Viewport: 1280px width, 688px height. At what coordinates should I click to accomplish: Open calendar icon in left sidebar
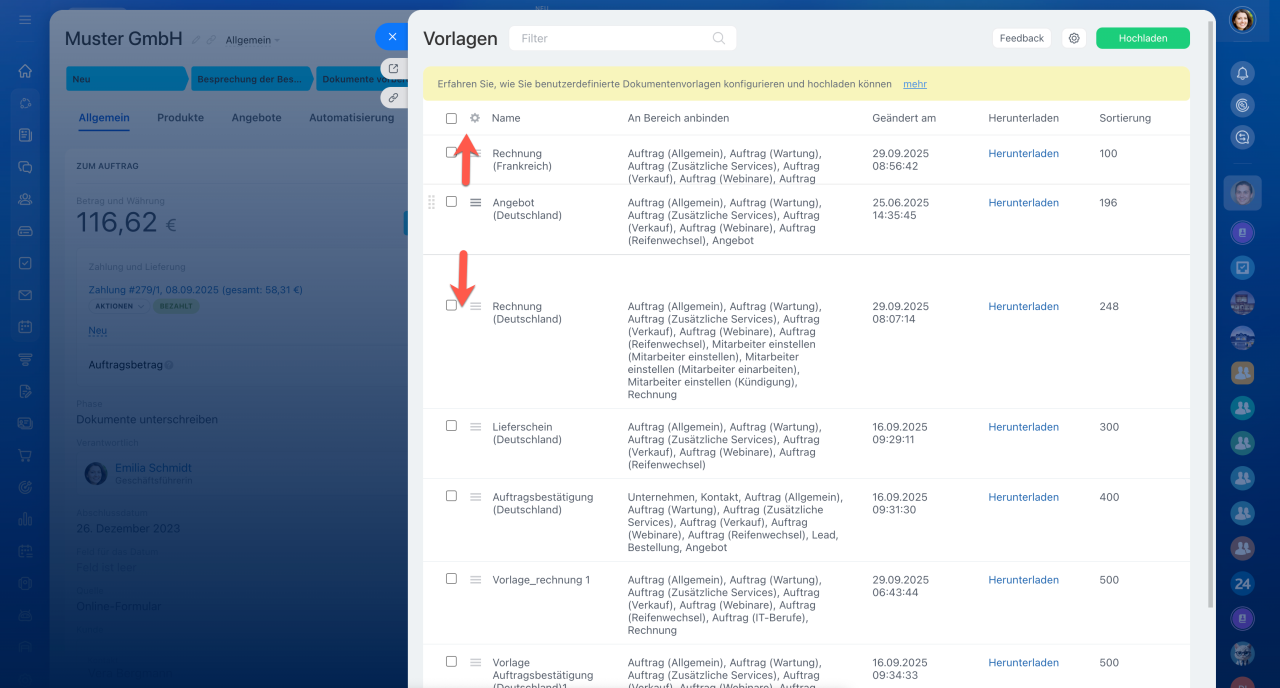click(25, 327)
